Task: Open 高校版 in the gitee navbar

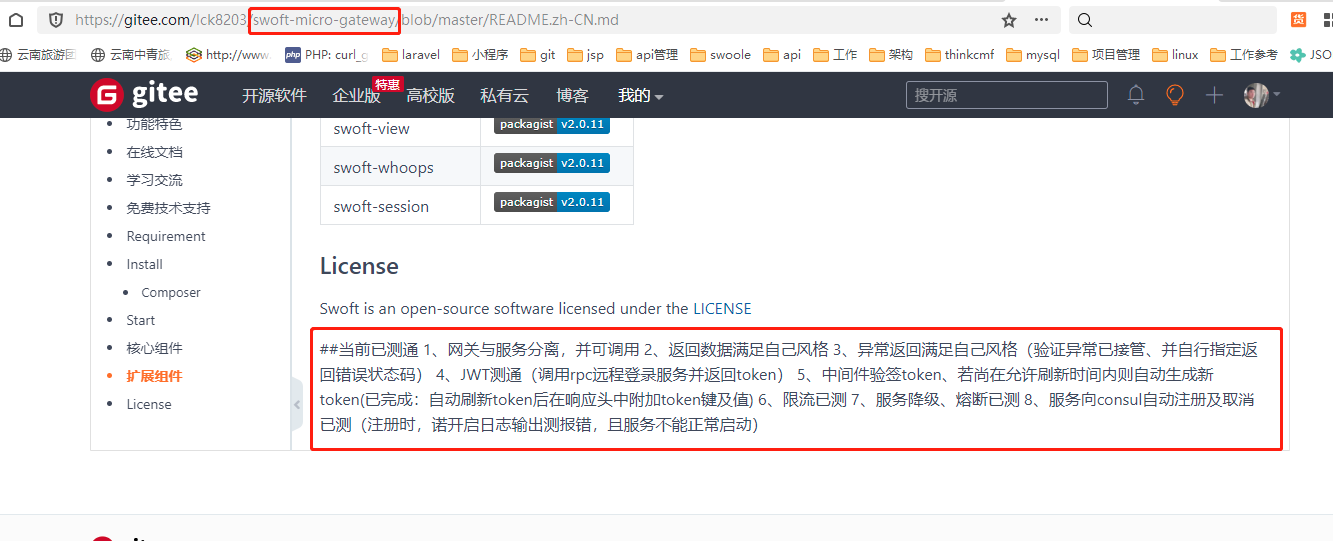Action: [x=430, y=96]
